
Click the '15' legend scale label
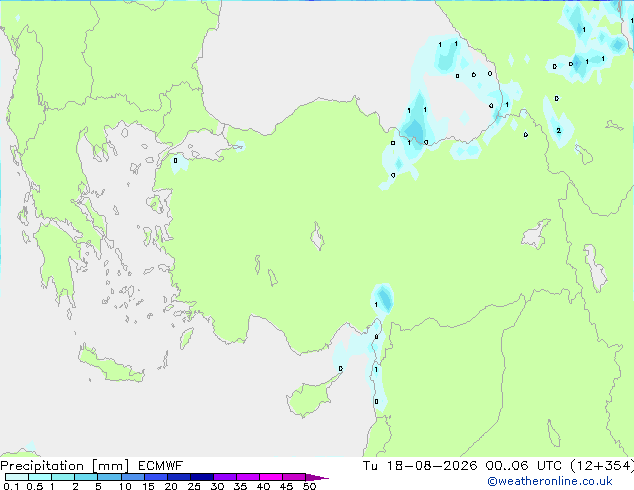pyautogui.click(x=148, y=486)
